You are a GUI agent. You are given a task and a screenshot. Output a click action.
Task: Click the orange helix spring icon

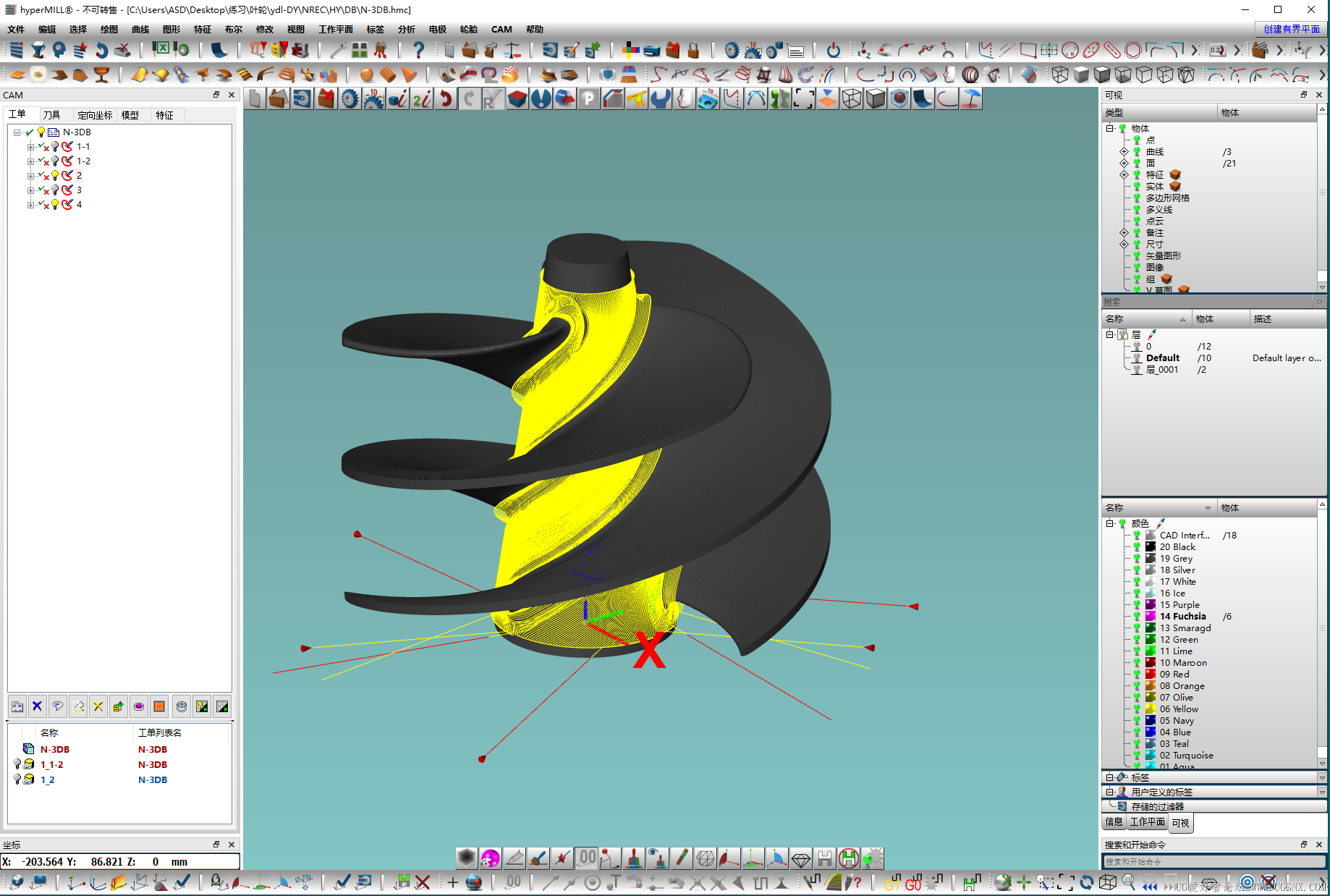click(287, 75)
